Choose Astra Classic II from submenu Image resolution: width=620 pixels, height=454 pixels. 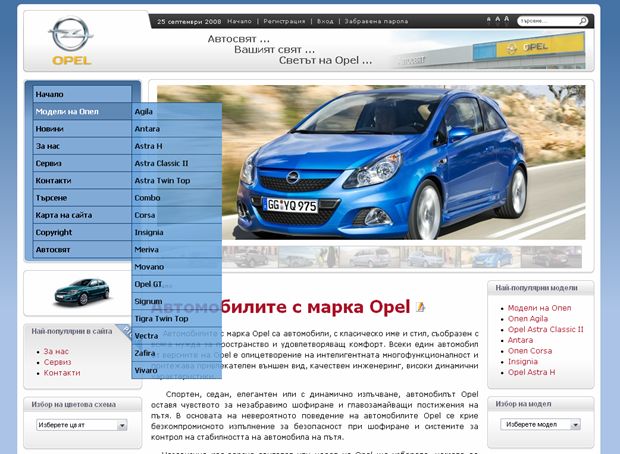(x=177, y=163)
